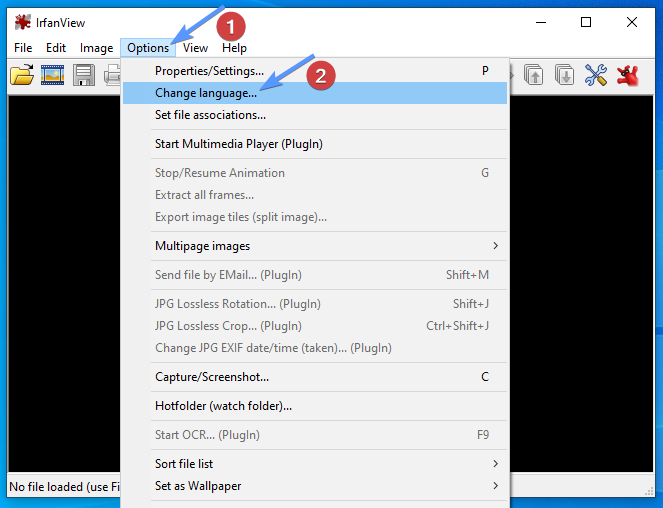
Task: Choose Hotfolder (watch folder)... entry
Action: tap(315, 406)
